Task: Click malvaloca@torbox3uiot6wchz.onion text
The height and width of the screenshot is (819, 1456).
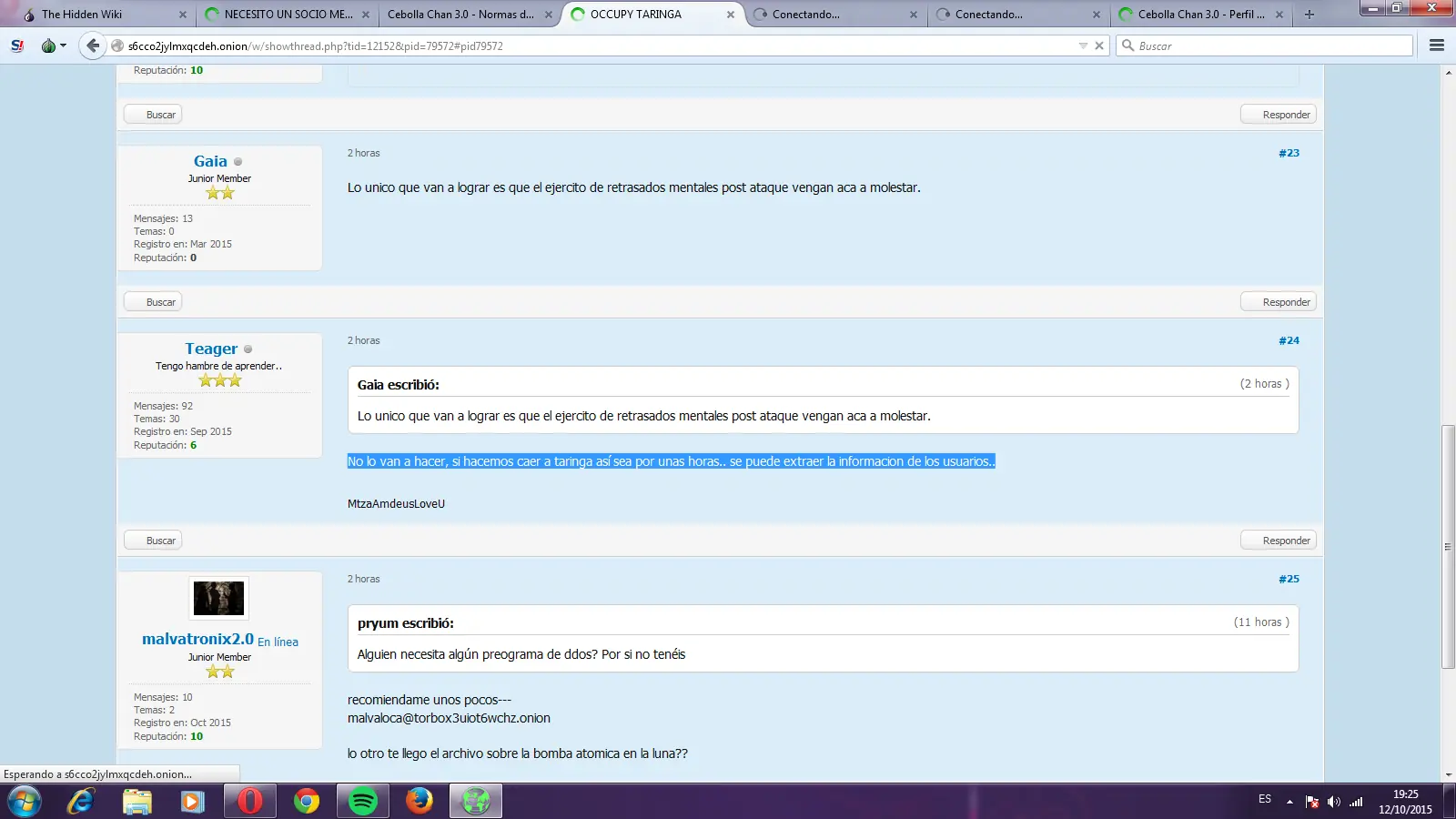Action: pos(449,718)
